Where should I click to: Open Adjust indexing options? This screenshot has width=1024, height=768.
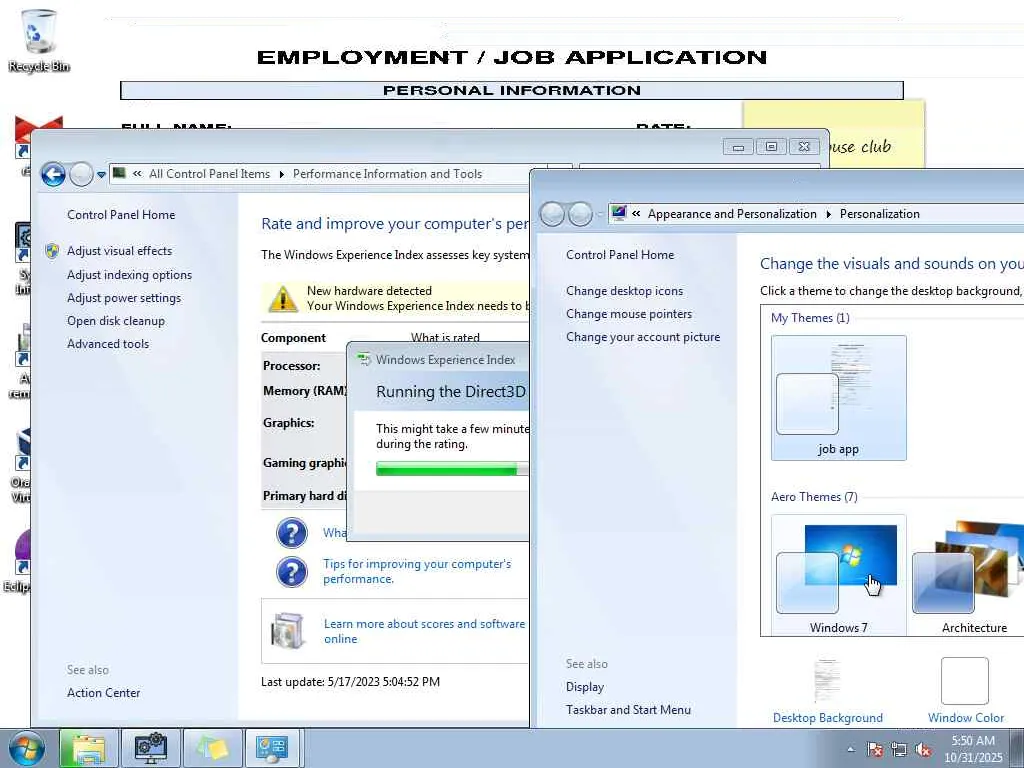[x=129, y=275]
